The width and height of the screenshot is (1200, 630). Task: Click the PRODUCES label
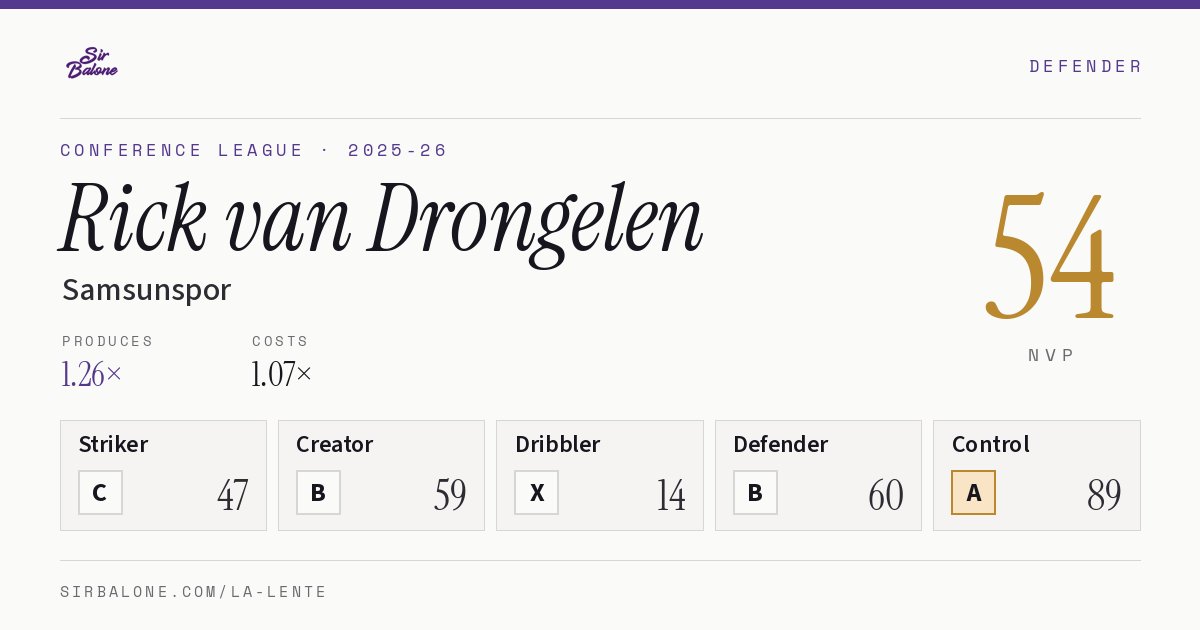coord(108,341)
